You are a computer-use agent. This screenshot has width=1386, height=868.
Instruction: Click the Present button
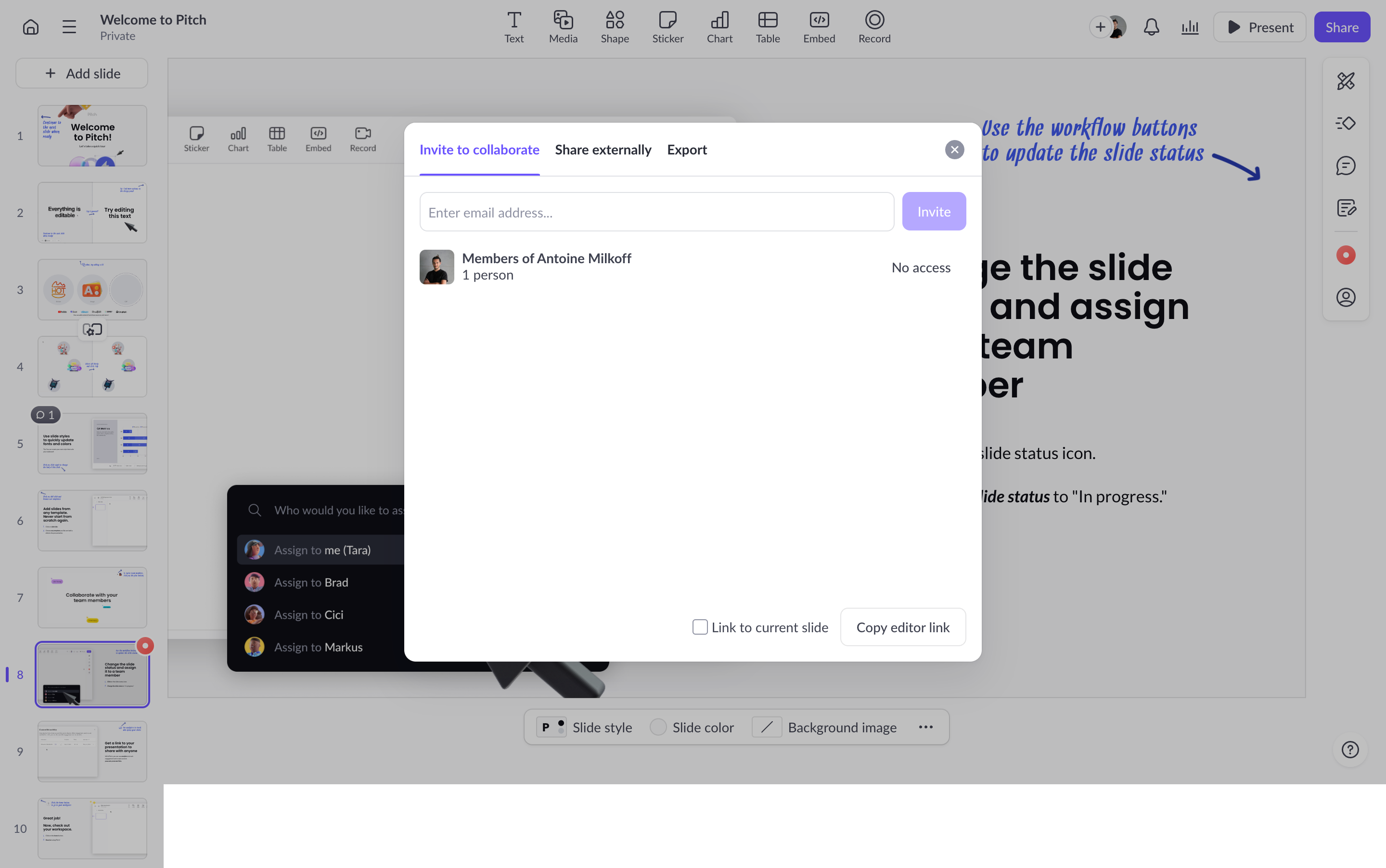pos(1259,27)
